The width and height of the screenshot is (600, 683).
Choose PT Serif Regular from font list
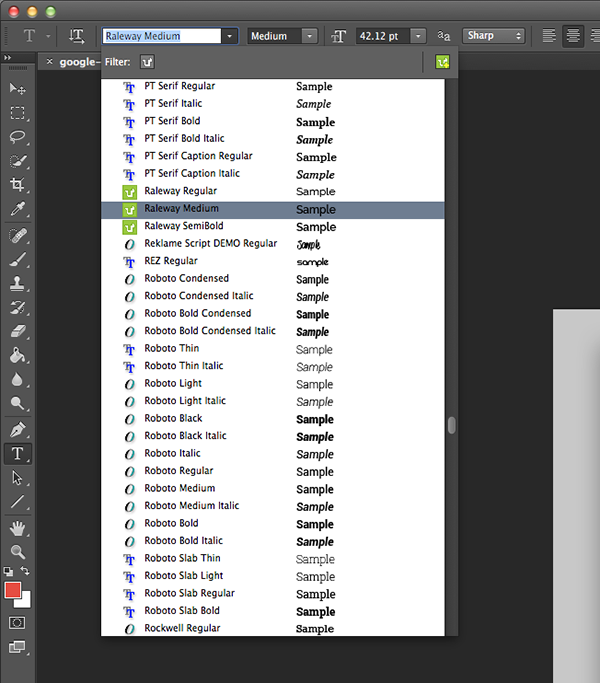pos(273,86)
